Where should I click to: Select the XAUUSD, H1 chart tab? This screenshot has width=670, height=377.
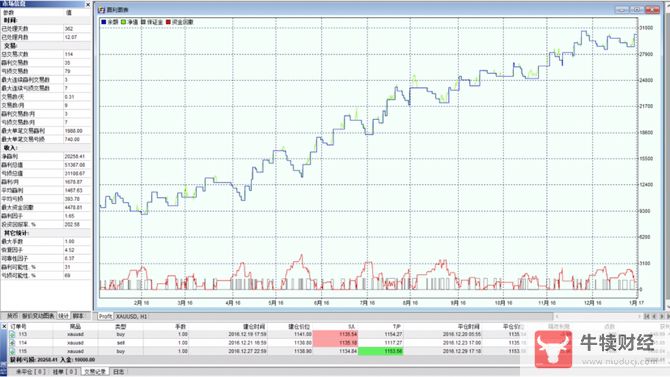[x=131, y=316]
